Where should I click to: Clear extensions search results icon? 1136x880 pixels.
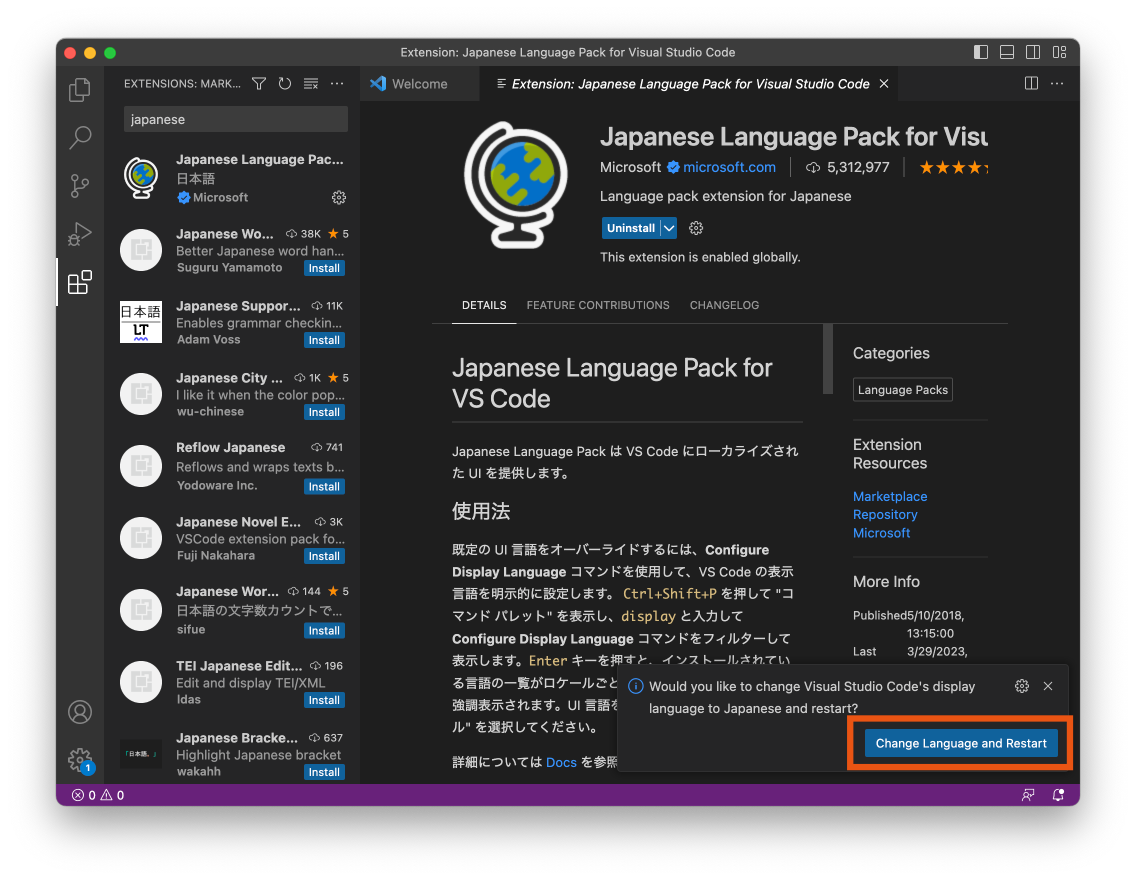pos(311,84)
